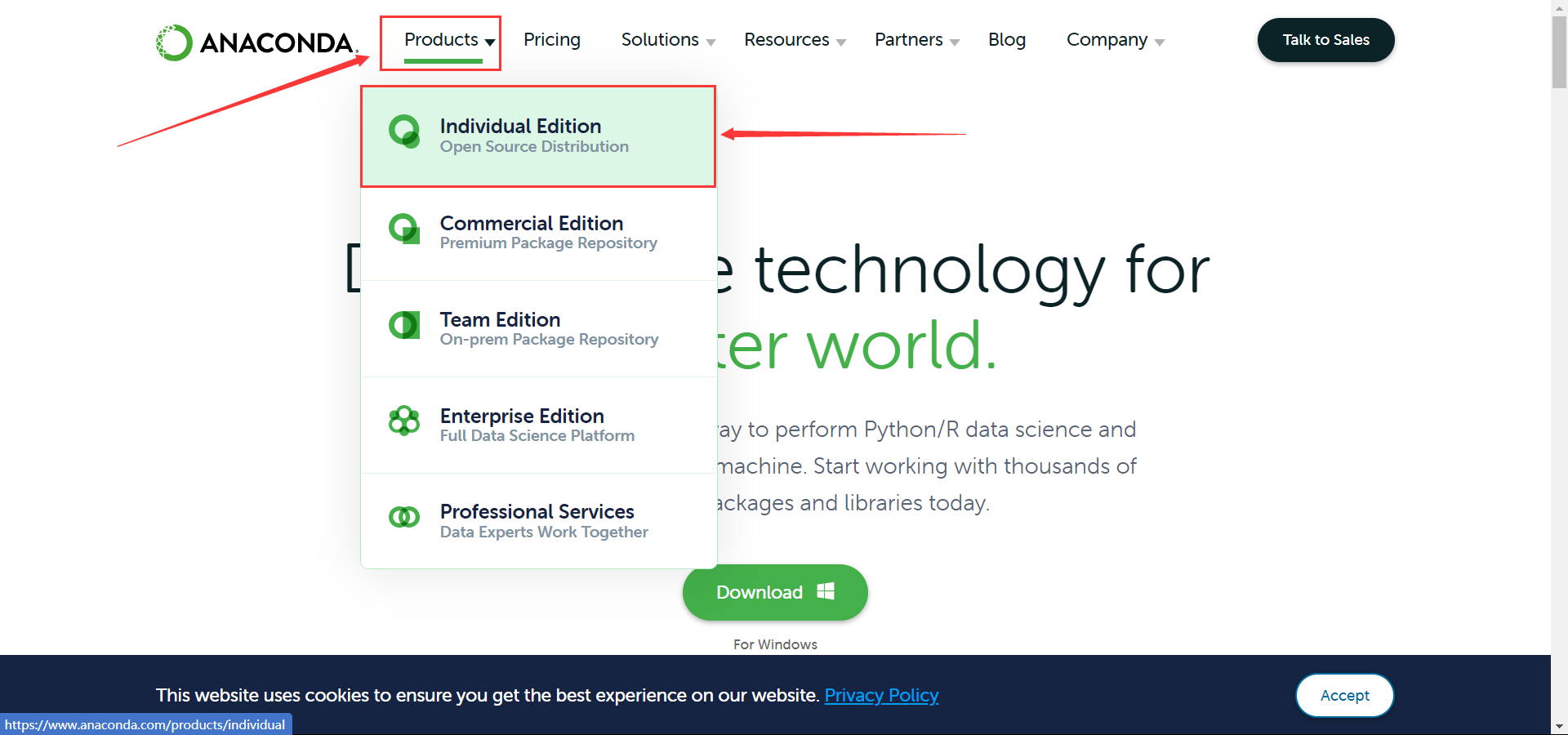Screen dimensions: 1568x735
Task: Choose Enterprise Edition in the Products menu
Action: 539,425
